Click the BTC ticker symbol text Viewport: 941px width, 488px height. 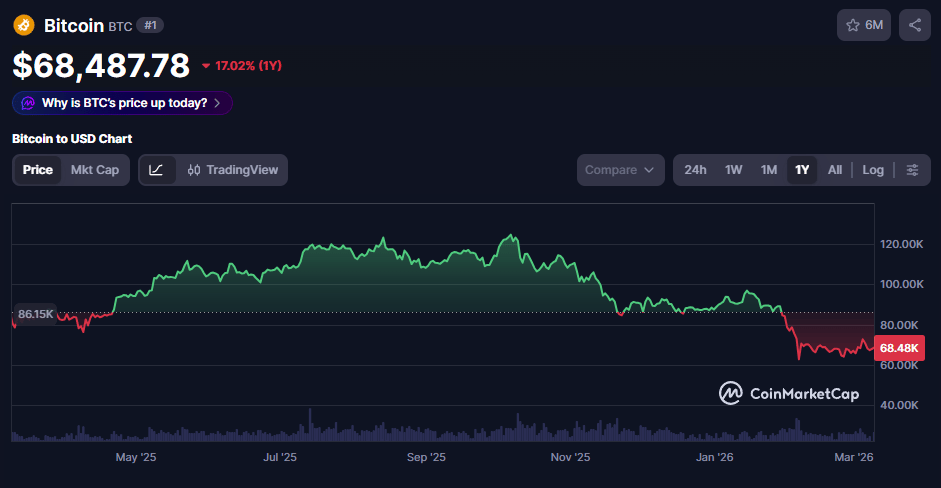pyautogui.click(x=120, y=26)
